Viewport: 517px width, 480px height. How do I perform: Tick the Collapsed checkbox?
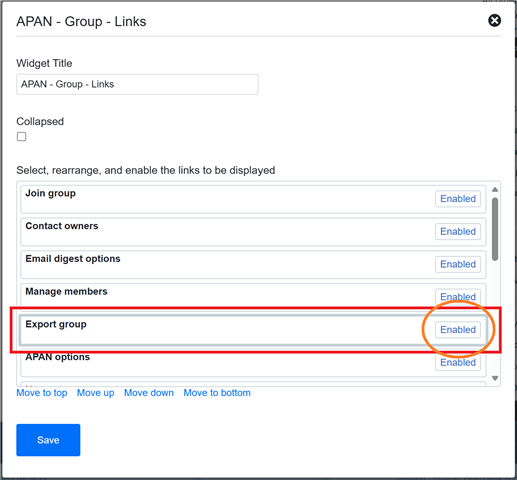pos(22,137)
